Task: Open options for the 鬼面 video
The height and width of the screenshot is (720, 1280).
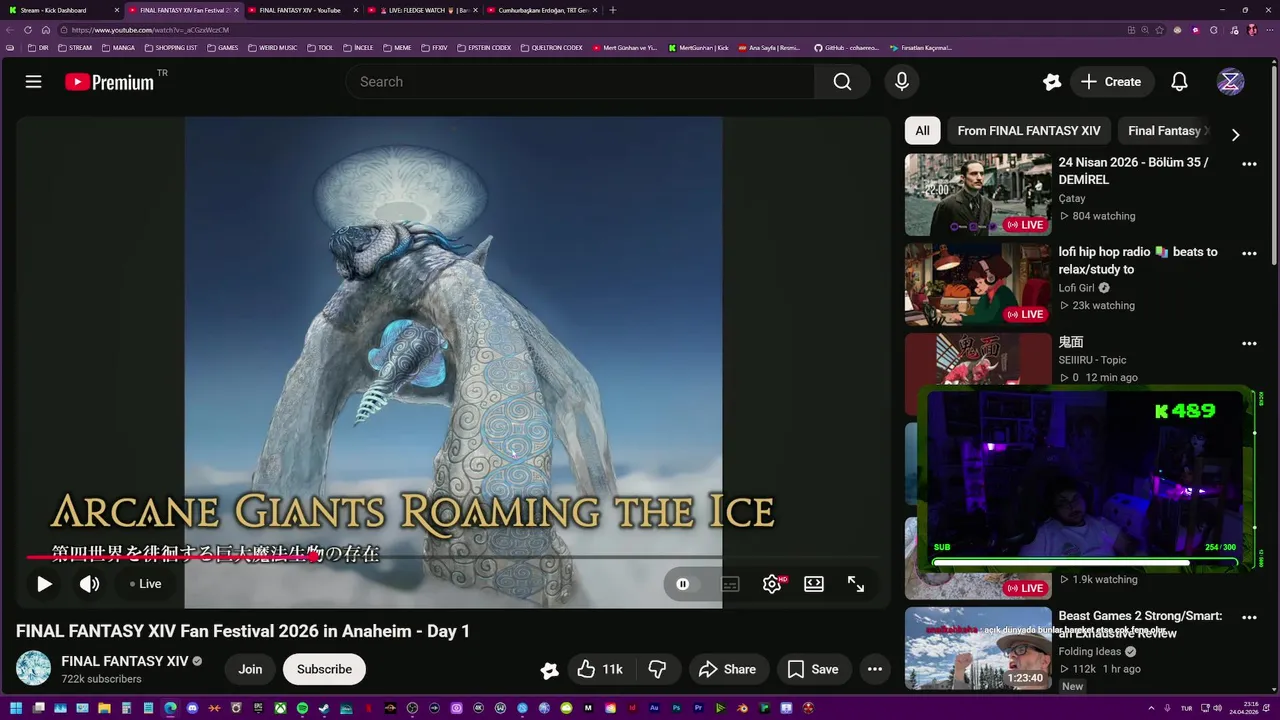Action: pos(1249,344)
